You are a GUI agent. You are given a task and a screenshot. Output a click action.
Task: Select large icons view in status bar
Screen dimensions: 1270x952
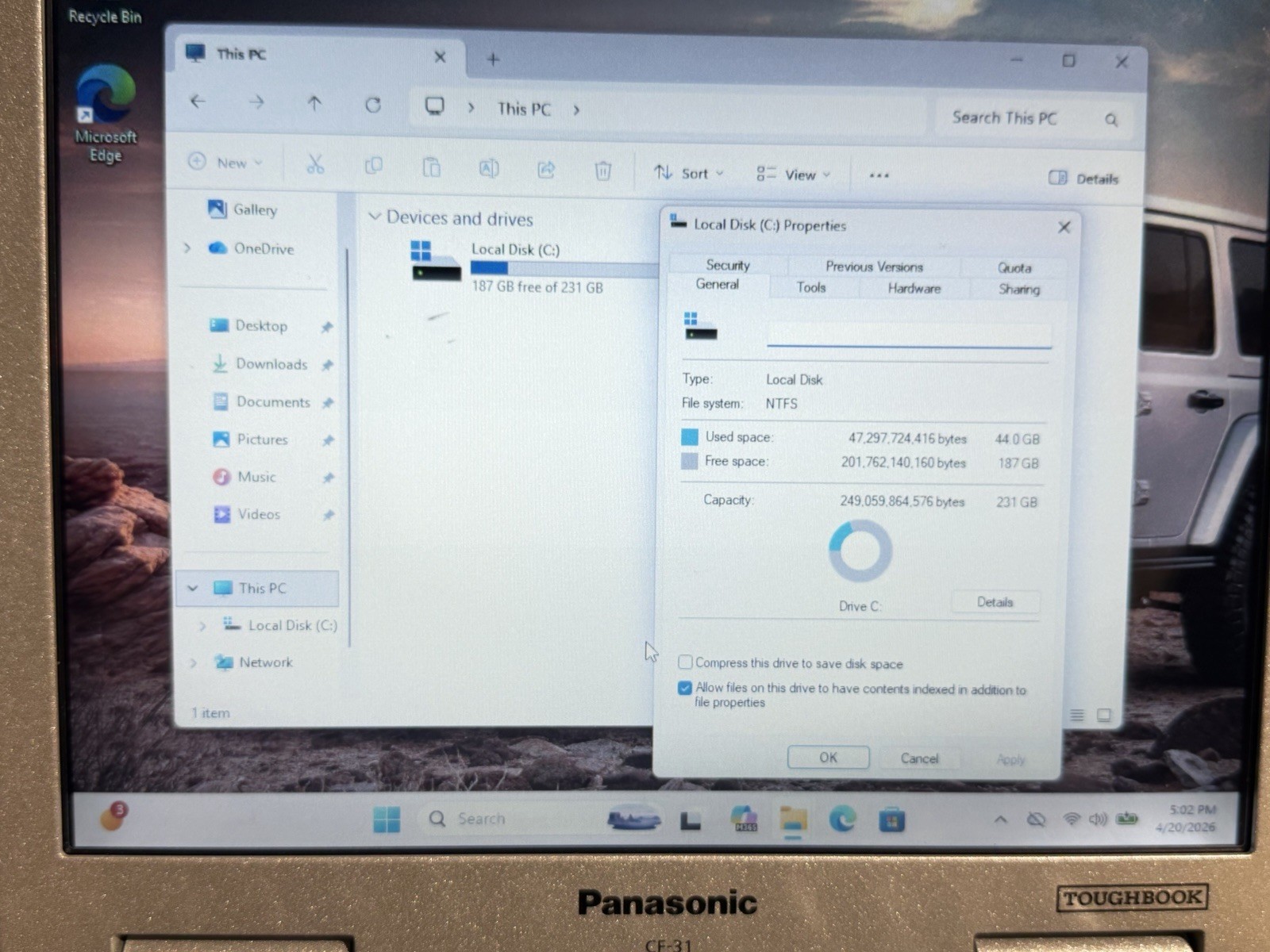1103,716
